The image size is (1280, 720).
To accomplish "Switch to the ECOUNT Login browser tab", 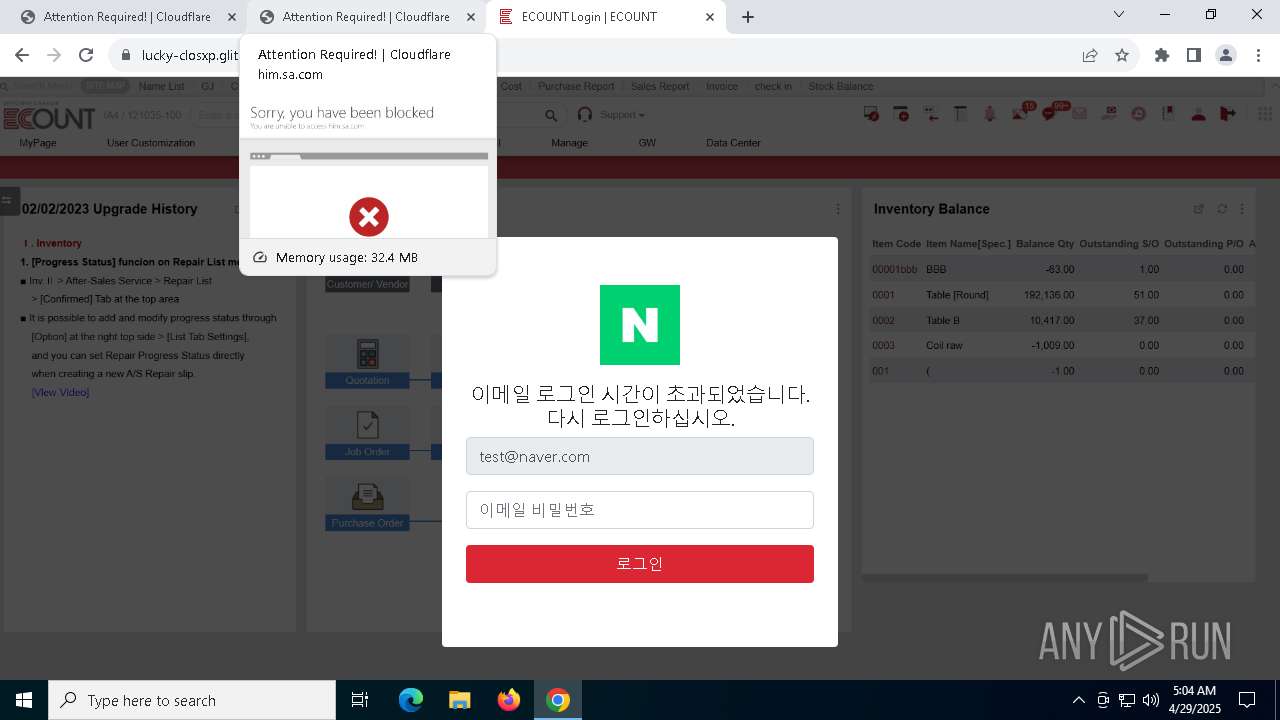I will pos(605,17).
